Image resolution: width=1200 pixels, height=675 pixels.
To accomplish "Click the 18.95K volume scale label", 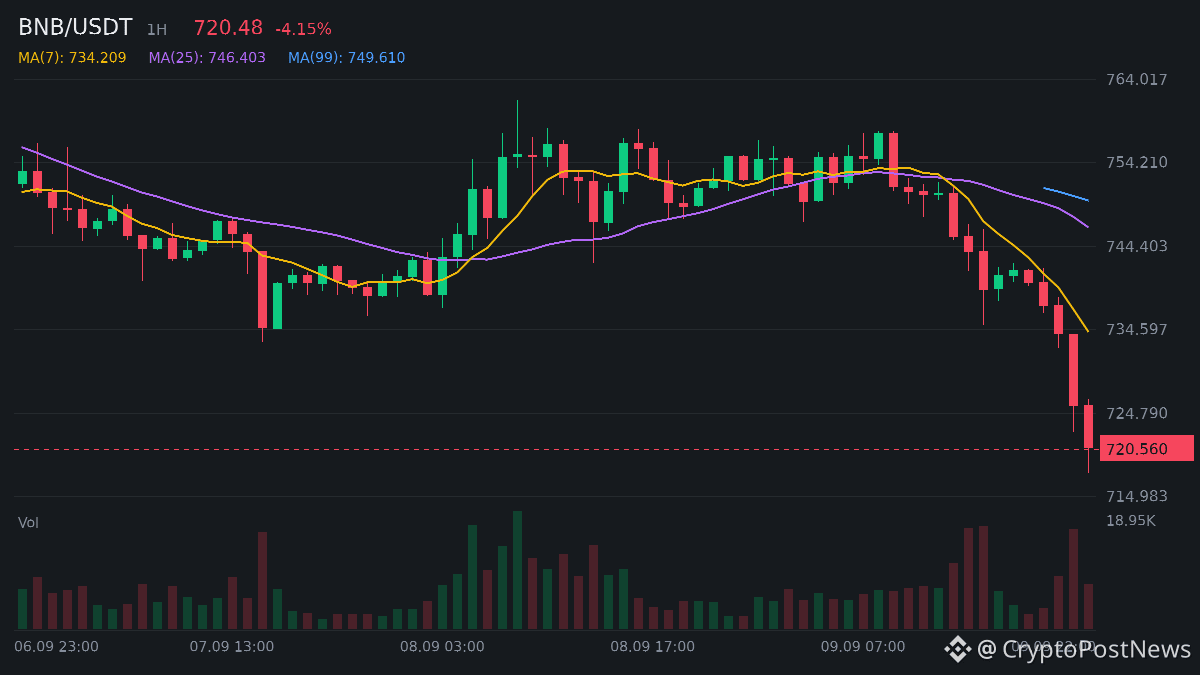I will 1130,520.
